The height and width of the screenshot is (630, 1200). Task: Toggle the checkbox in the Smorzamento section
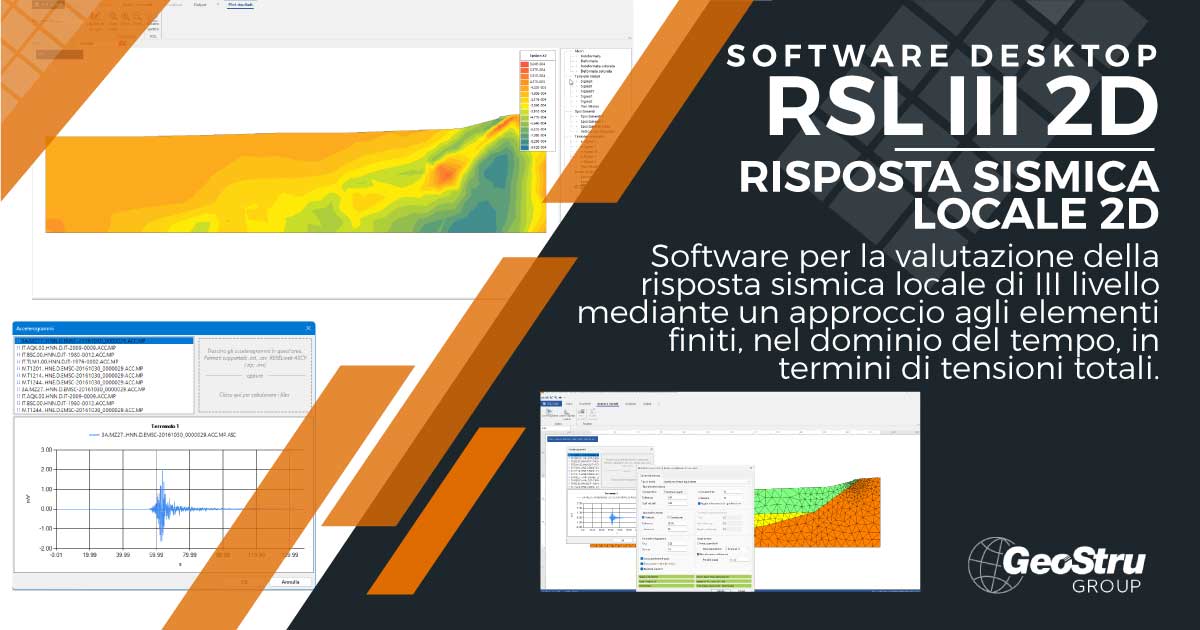643,517
